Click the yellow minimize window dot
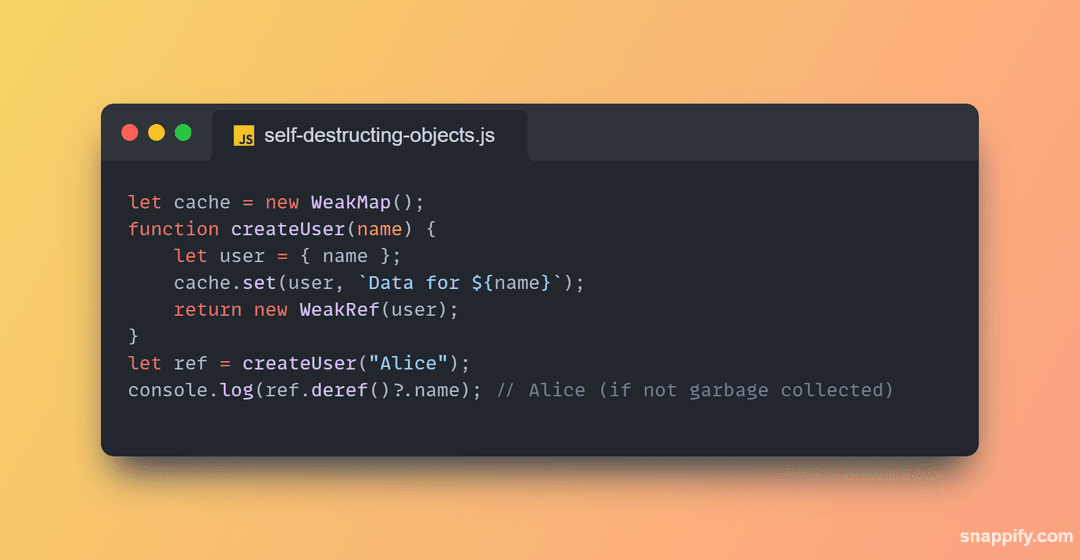 pos(156,132)
